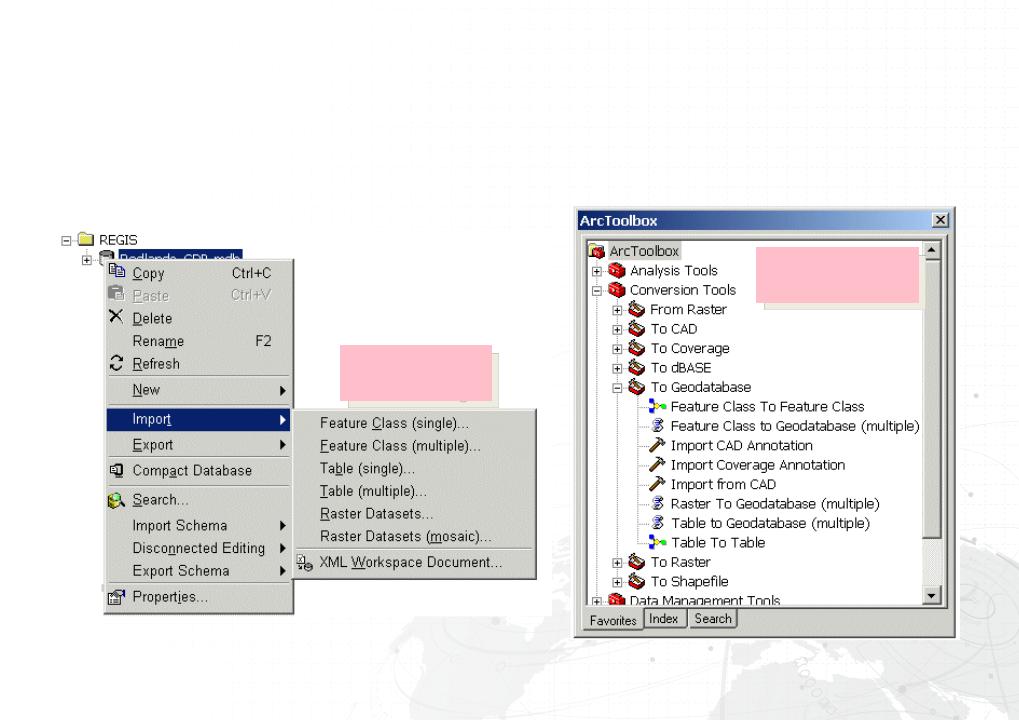Viewport: 1019px width, 720px height.
Task: Select Table (single) import option
Action: pyautogui.click(x=415, y=469)
